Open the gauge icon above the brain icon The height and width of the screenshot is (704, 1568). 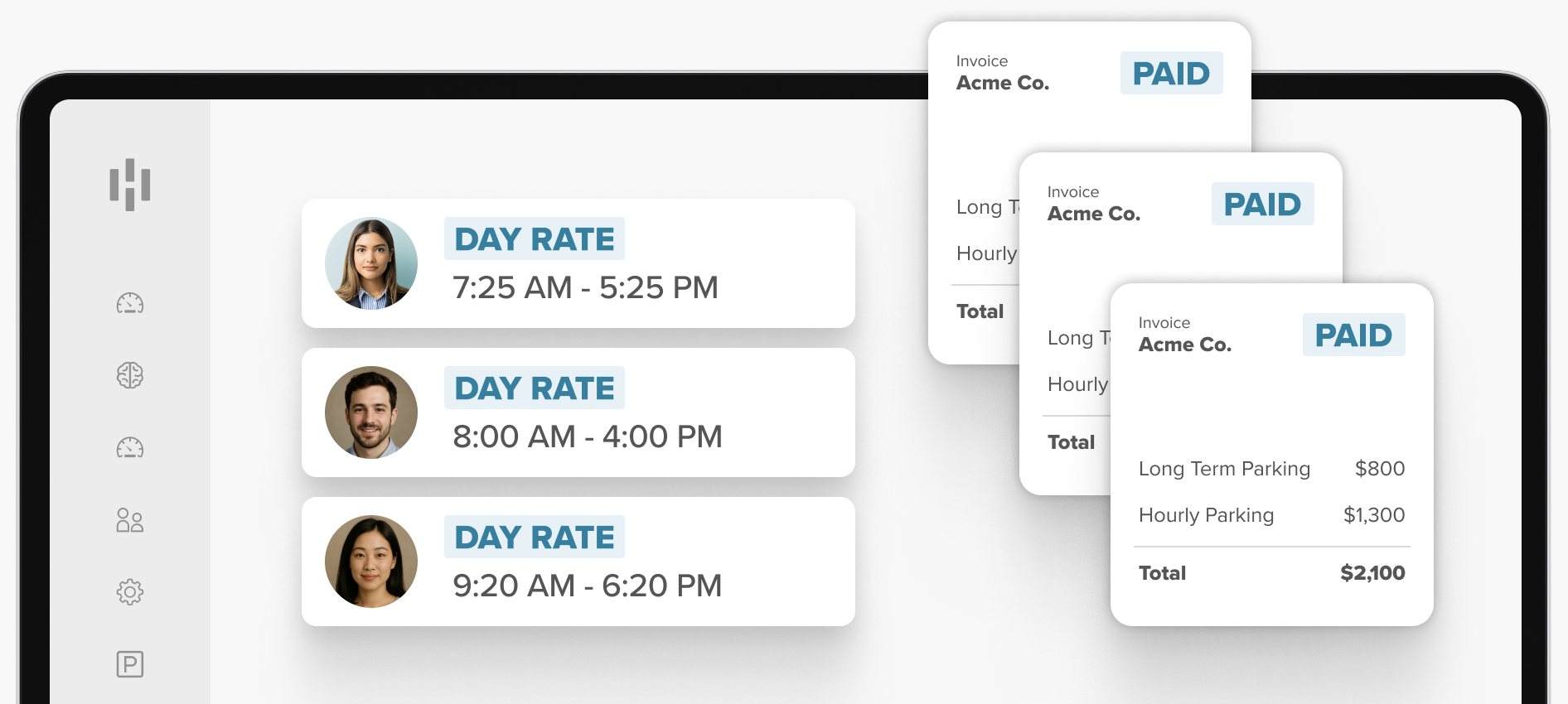point(130,304)
